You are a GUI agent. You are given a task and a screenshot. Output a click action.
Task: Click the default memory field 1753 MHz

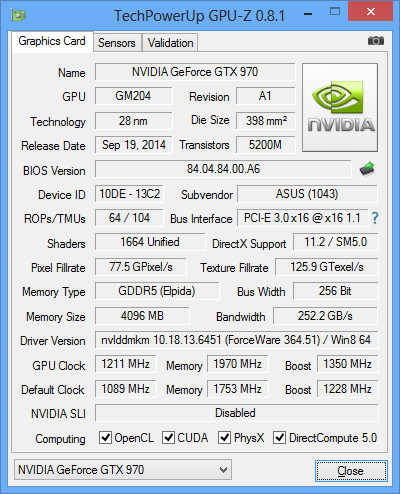[237, 389]
